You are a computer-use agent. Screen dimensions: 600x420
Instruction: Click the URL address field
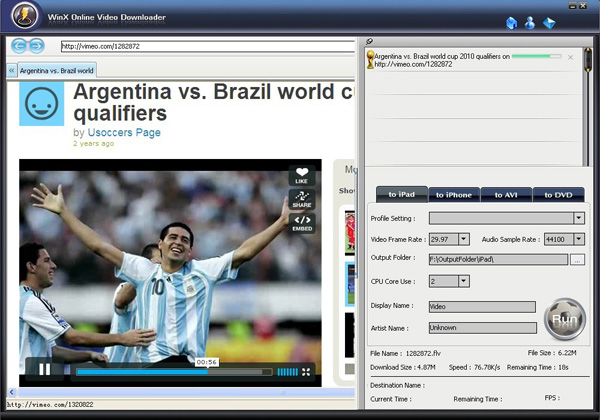pos(208,46)
